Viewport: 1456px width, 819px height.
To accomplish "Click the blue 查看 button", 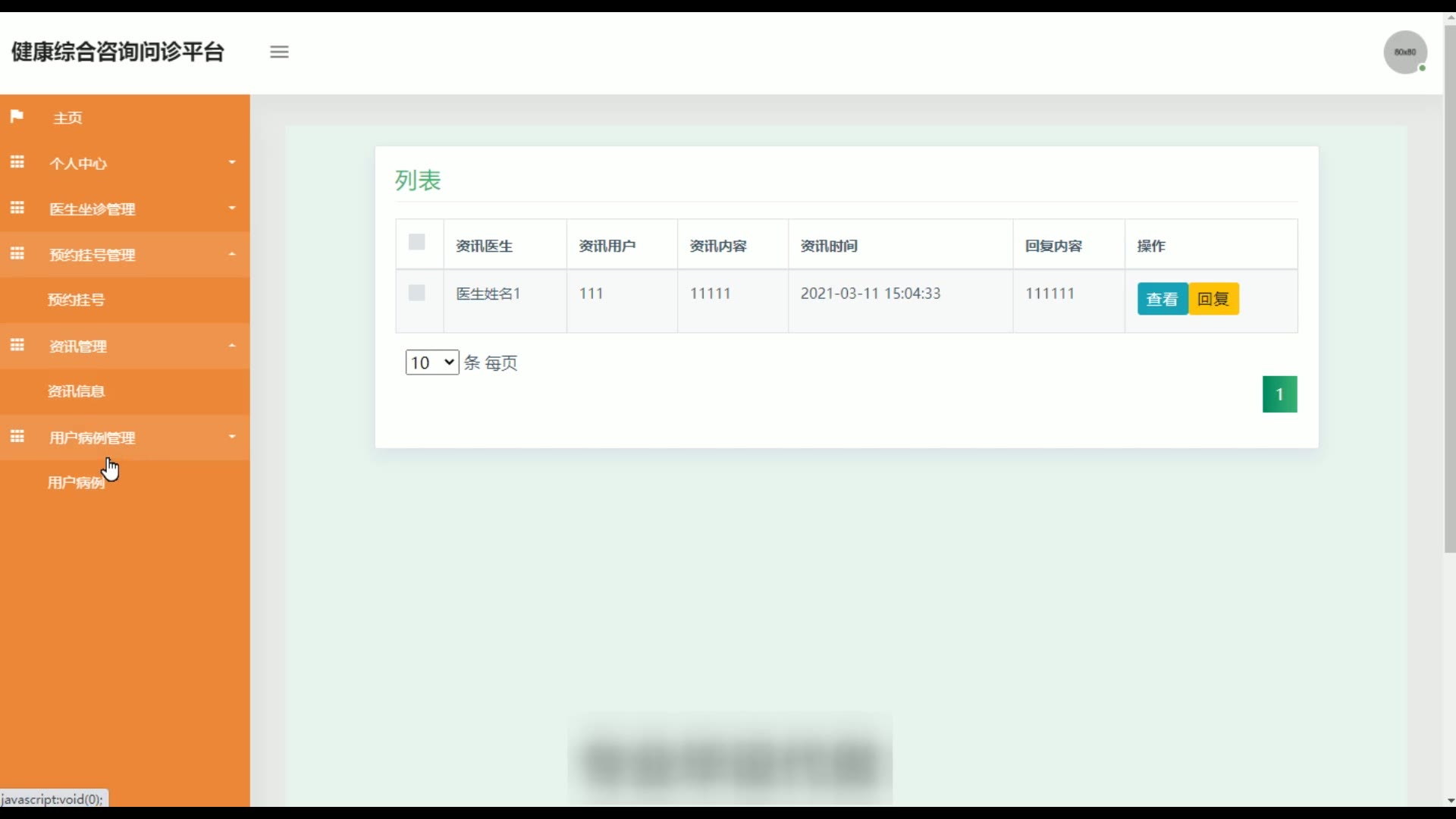I will 1162,299.
